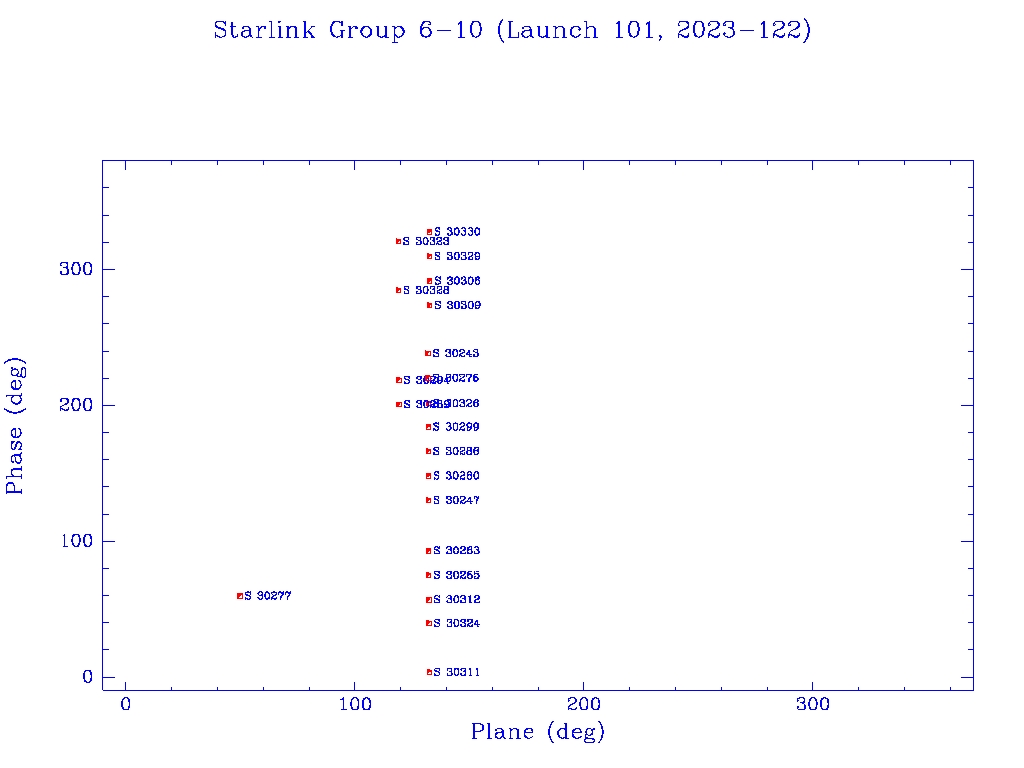Select the red marker for S 30312
1024x768 pixels.
[429, 600]
